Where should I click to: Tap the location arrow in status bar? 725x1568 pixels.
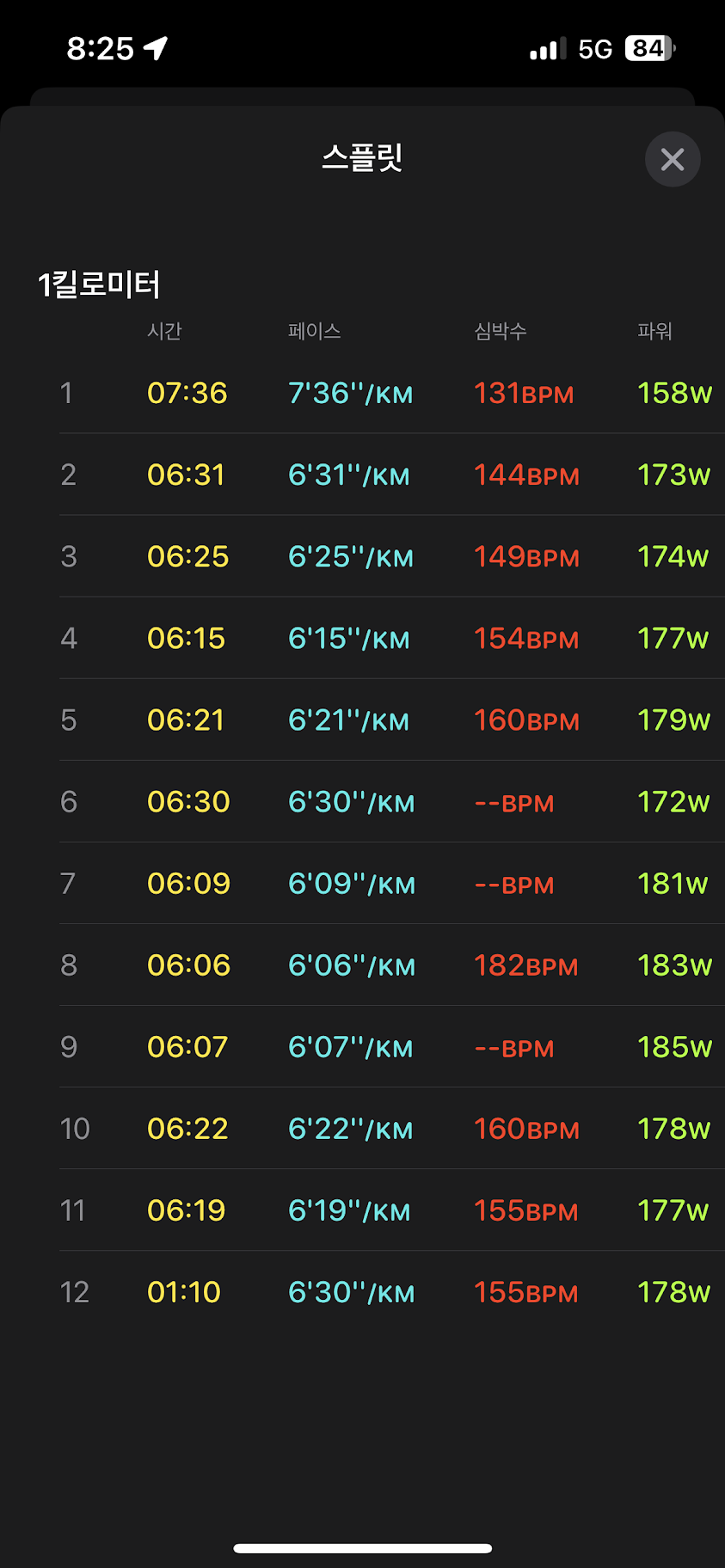pos(156,48)
